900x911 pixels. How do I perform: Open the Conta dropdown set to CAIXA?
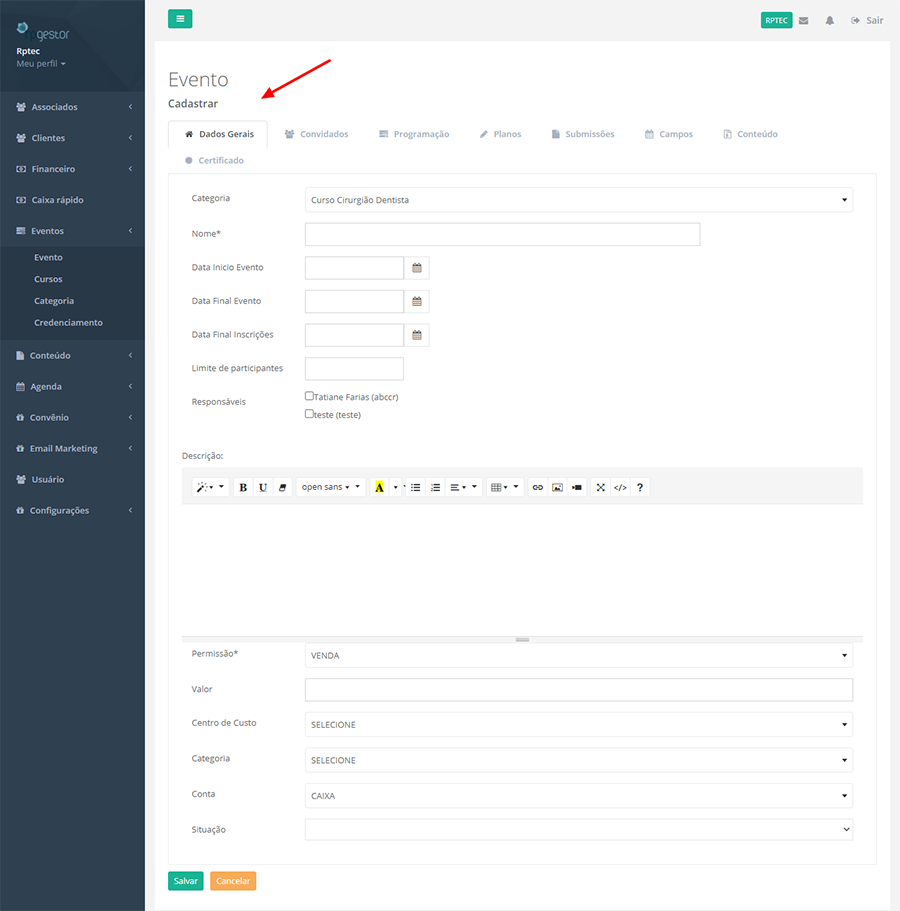[x=578, y=796]
